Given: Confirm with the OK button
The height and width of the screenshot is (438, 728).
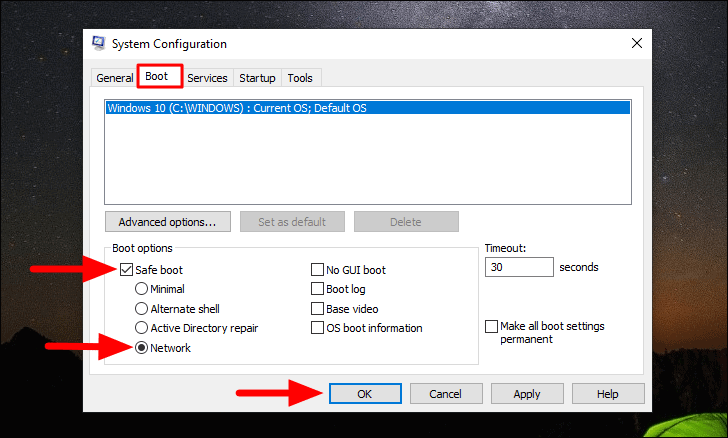Looking at the screenshot, I should (365, 394).
